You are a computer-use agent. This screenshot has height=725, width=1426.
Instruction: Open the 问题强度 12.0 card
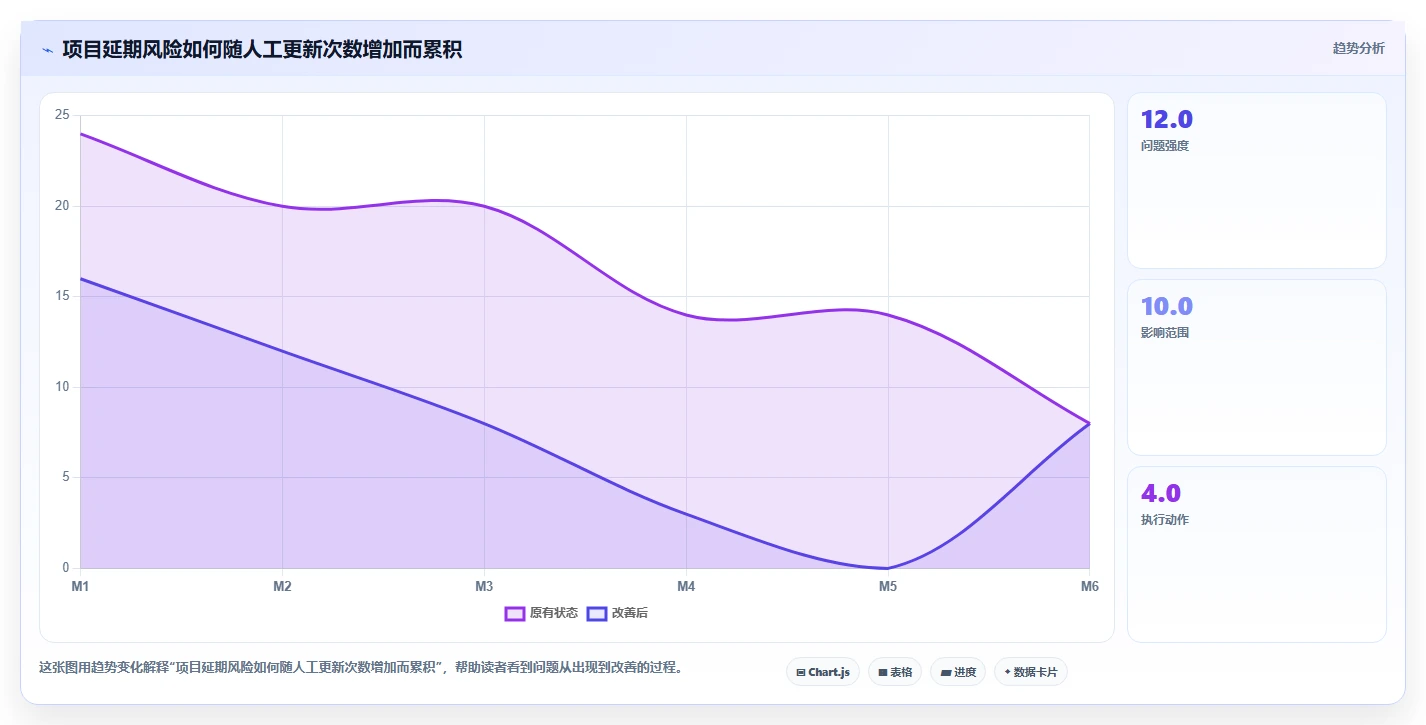click(1257, 180)
